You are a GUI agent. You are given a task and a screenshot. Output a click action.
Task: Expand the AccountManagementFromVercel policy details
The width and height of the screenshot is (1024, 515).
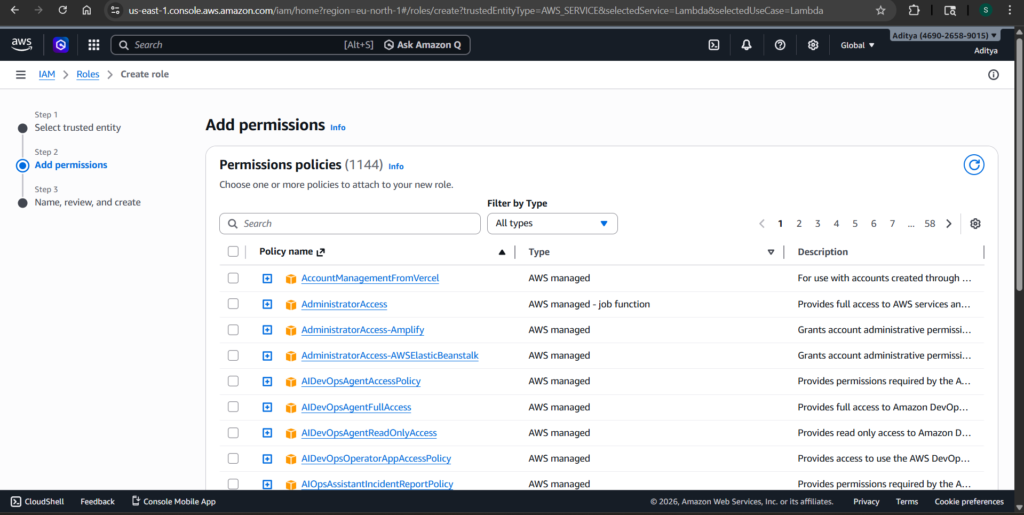tap(267, 278)
